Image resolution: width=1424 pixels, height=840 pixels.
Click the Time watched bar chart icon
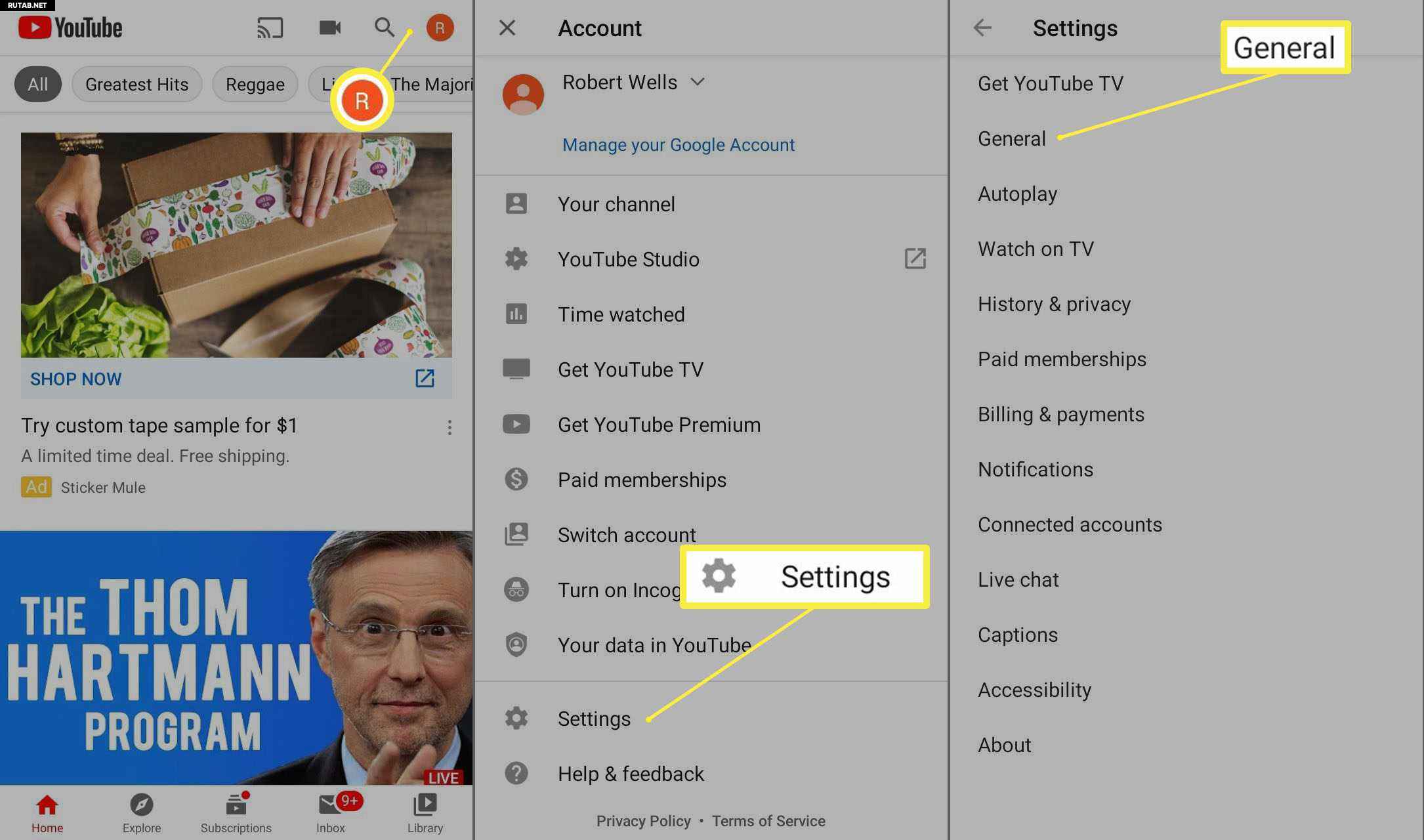[x=516, y=314]
